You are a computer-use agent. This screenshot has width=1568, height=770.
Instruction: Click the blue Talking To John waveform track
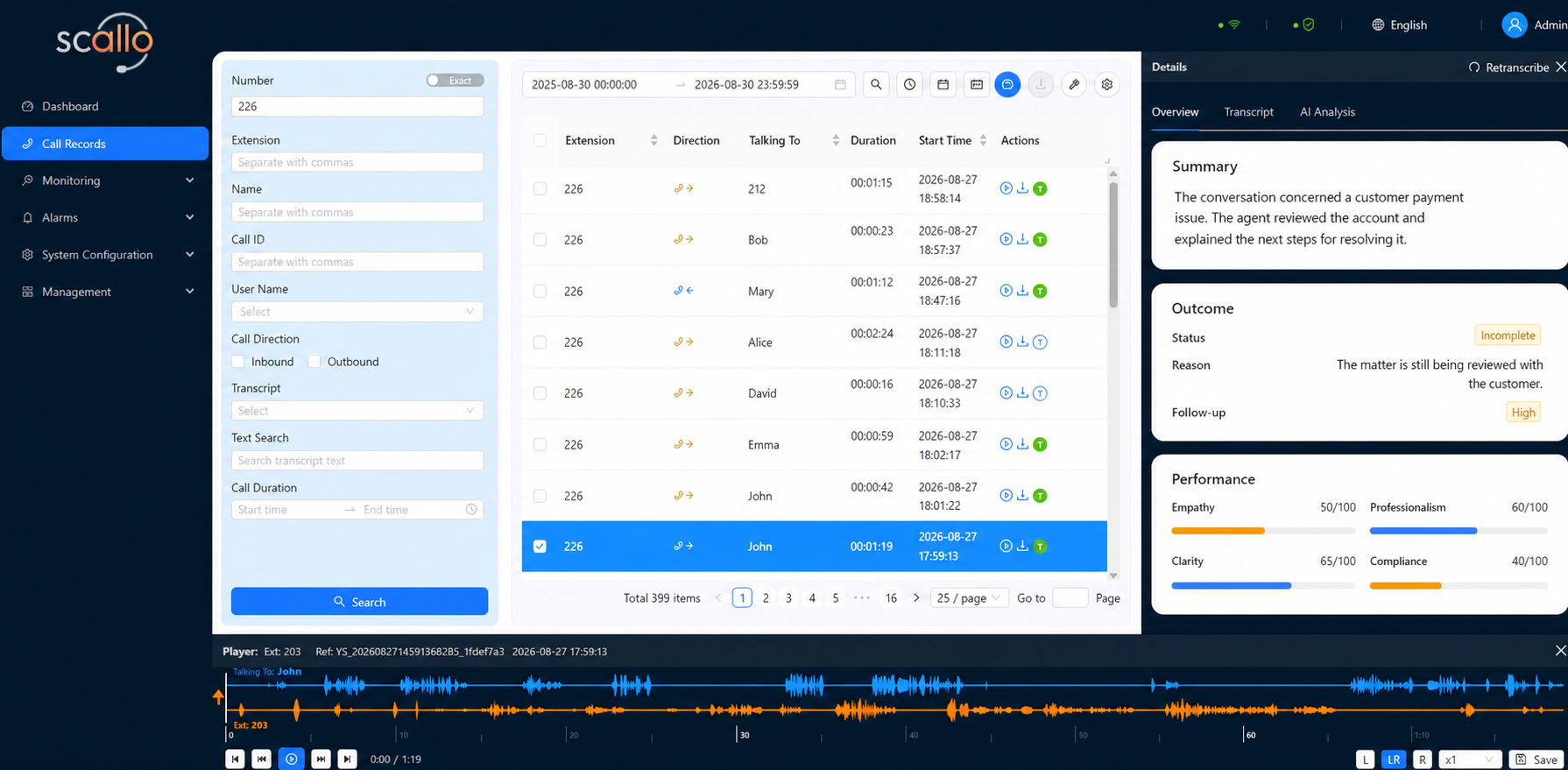[x=895, y=685]
